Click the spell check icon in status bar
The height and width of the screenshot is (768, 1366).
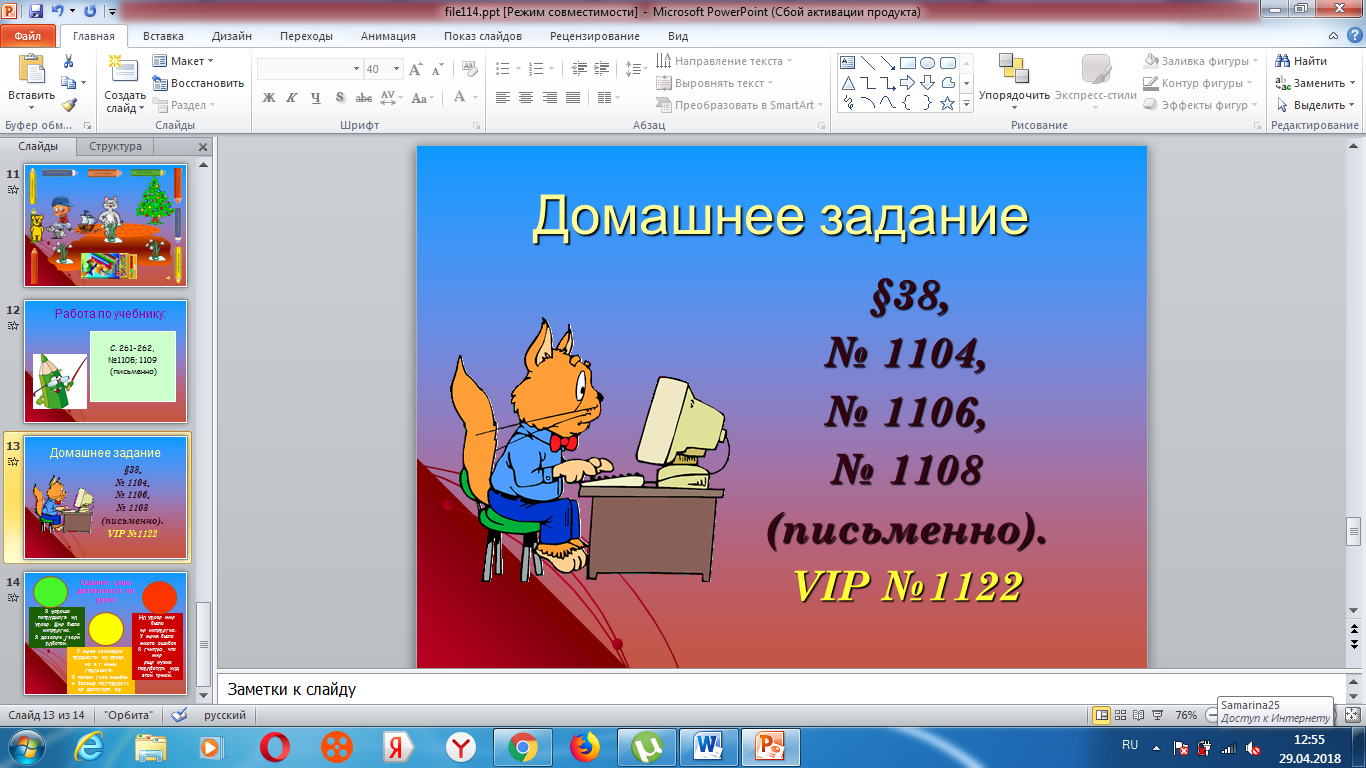click(180, 716)
